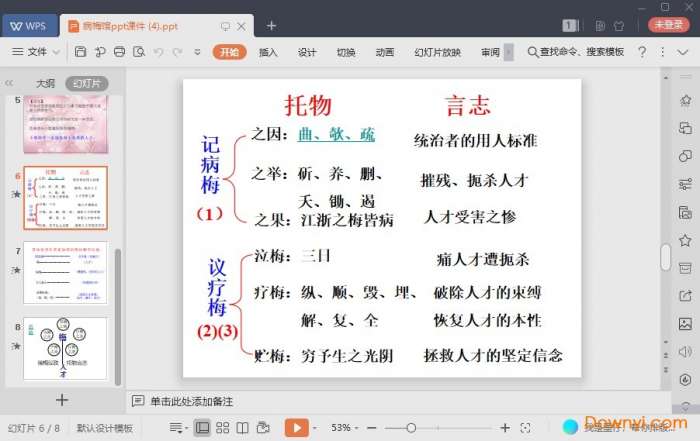Click the search command box

click(575, 52)
